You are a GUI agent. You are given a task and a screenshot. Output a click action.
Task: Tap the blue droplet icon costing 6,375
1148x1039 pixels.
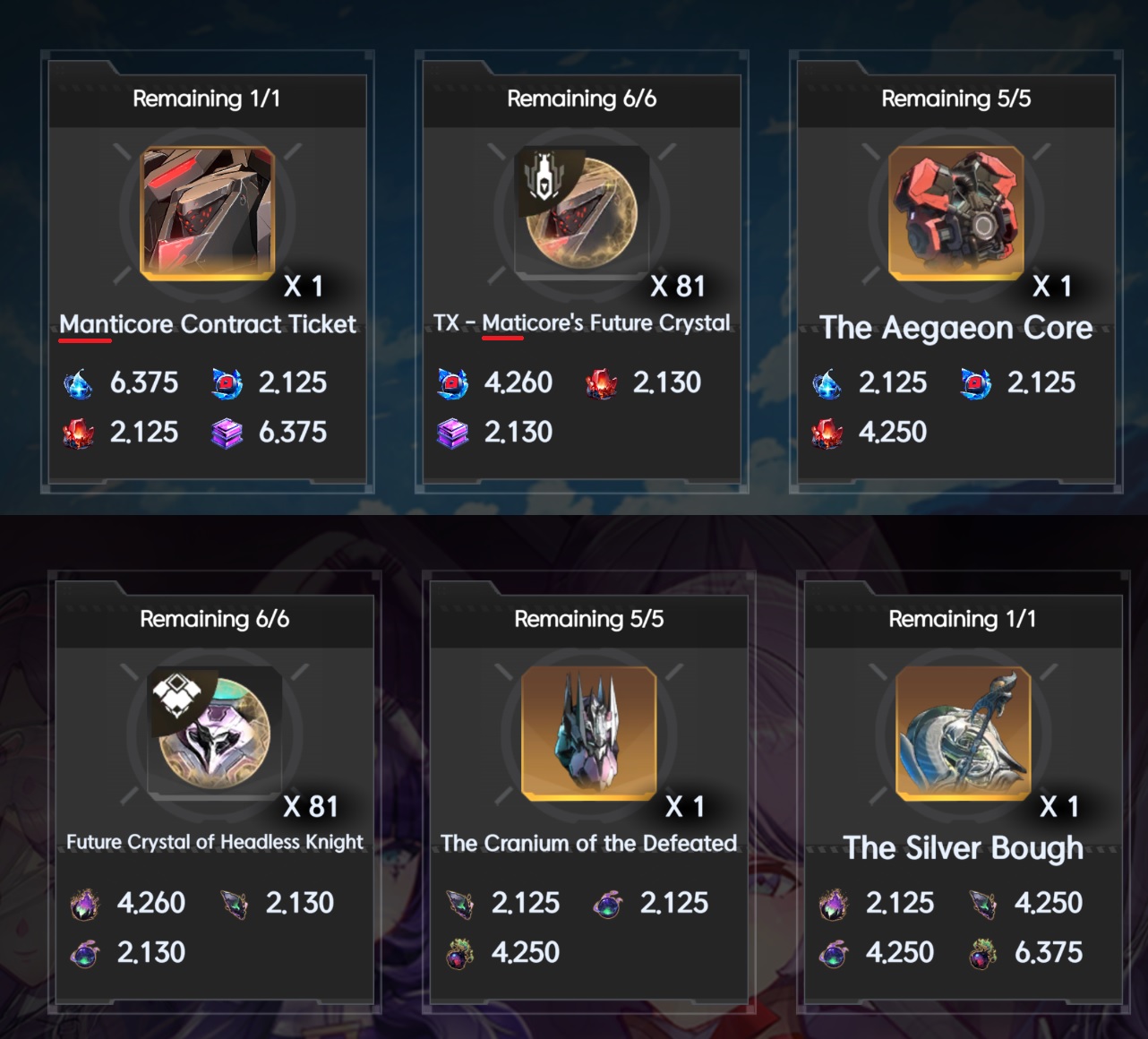(x=78, y=384)
